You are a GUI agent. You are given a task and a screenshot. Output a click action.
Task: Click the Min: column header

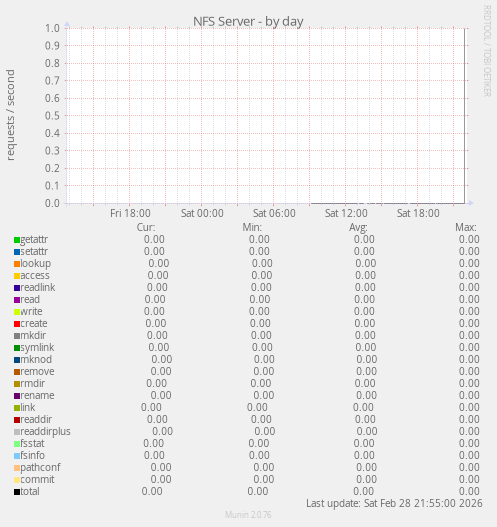click(252, 228)
